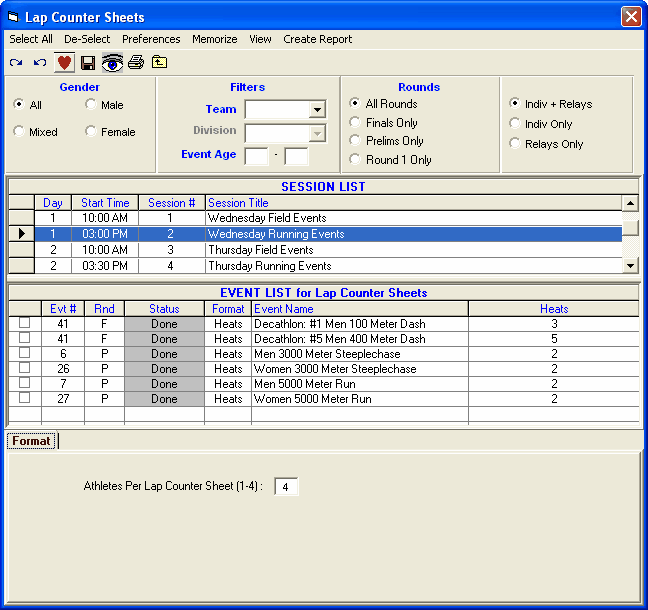Select the Wednesday Running Events session
This screenshot has width=648, height=610.
tap(328, 234)
